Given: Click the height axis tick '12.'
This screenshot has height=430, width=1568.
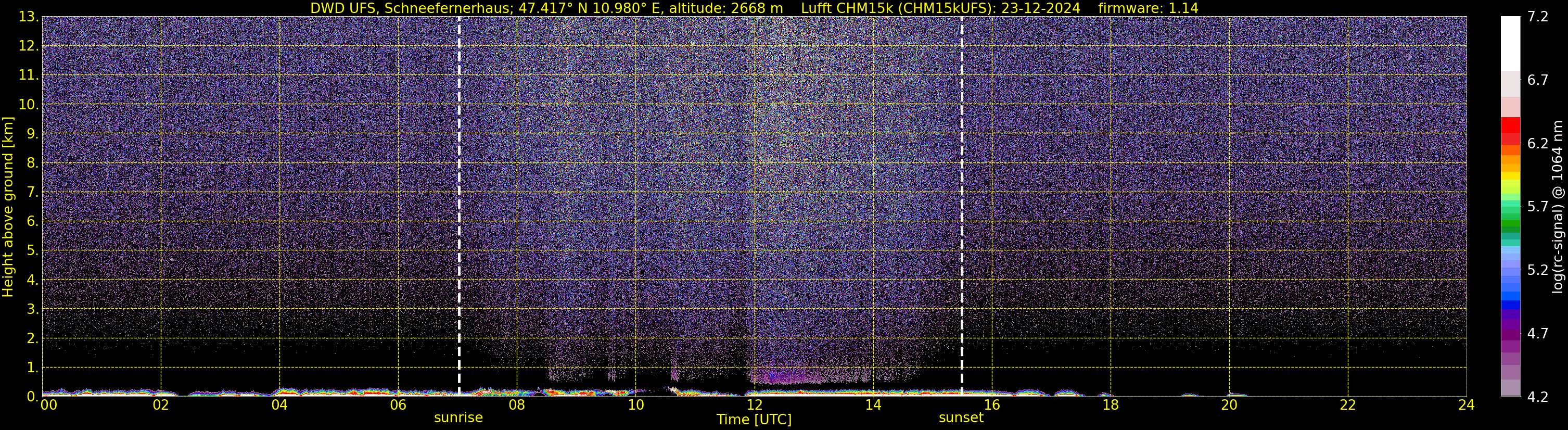Looking at the screenshot, I should [28, 46].
